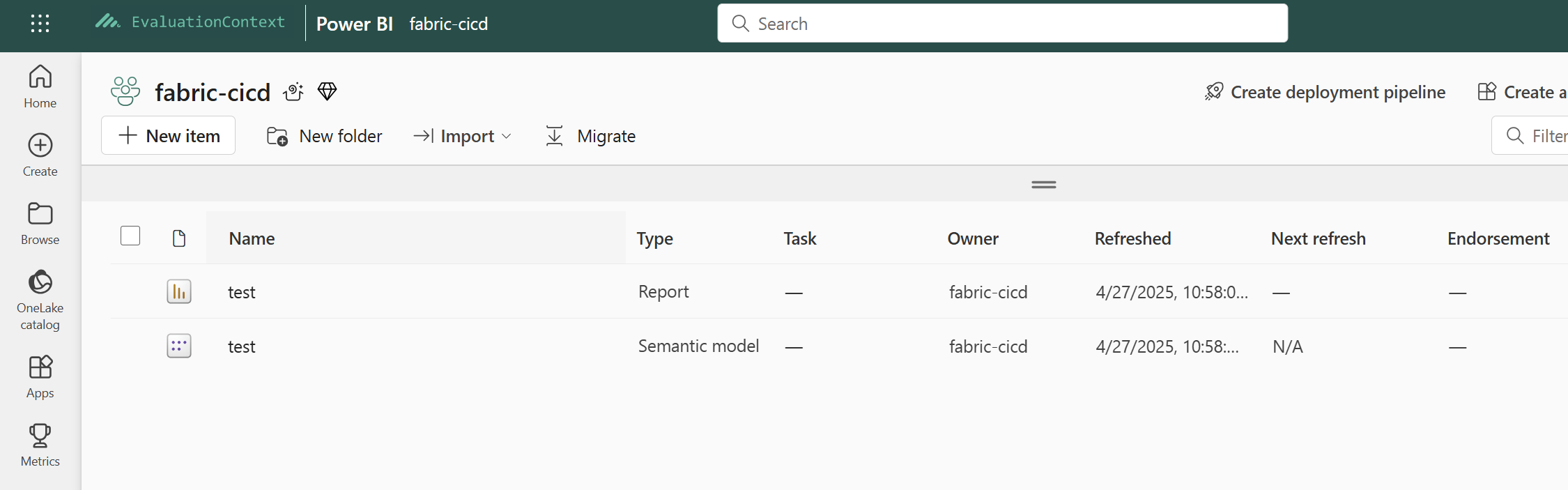1568x490 pixels.
Task: Click the diamond capacity icon beside workspace name
Action: coord(327,91)
